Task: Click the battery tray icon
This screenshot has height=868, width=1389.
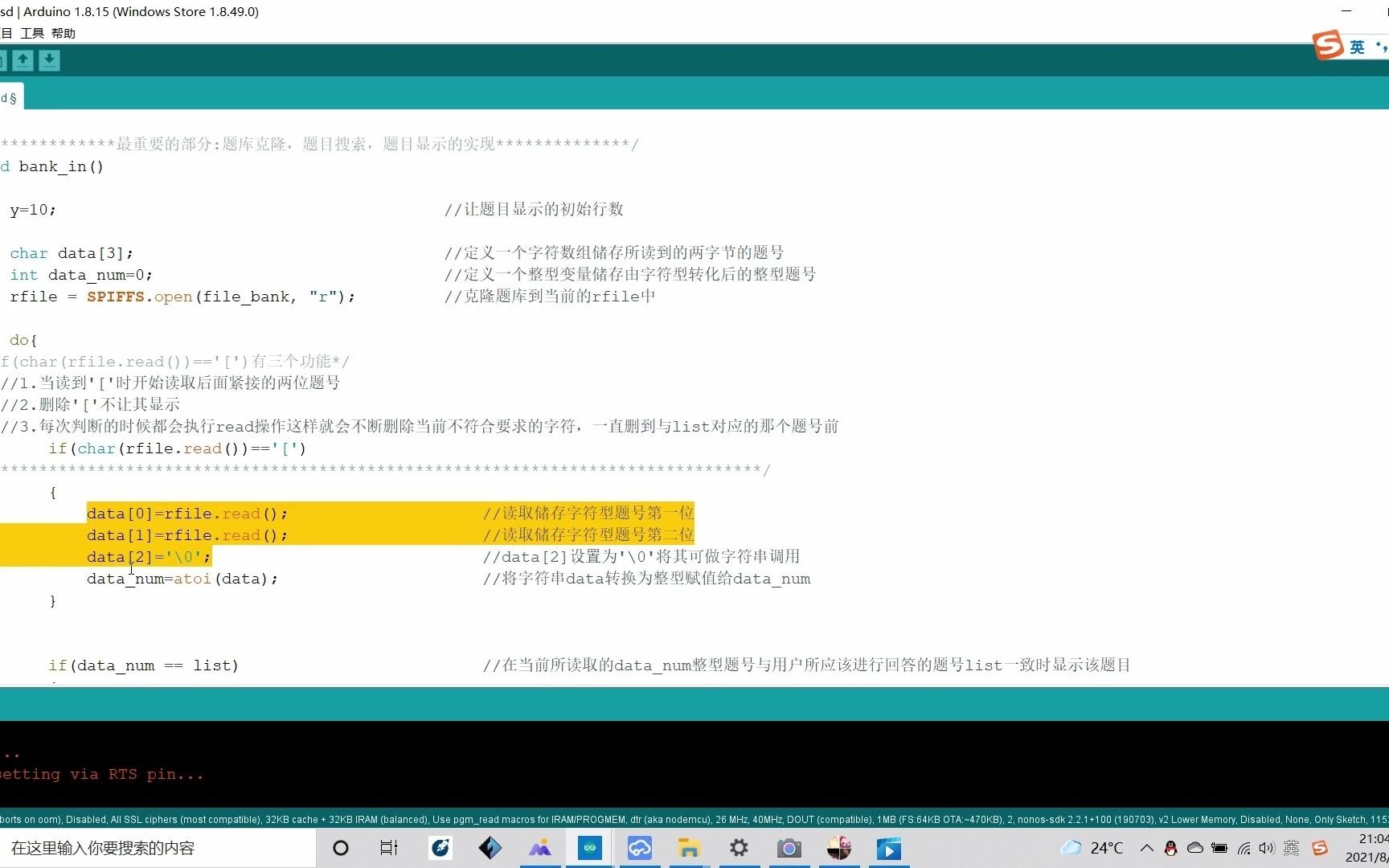Action: pos(1219,848)
